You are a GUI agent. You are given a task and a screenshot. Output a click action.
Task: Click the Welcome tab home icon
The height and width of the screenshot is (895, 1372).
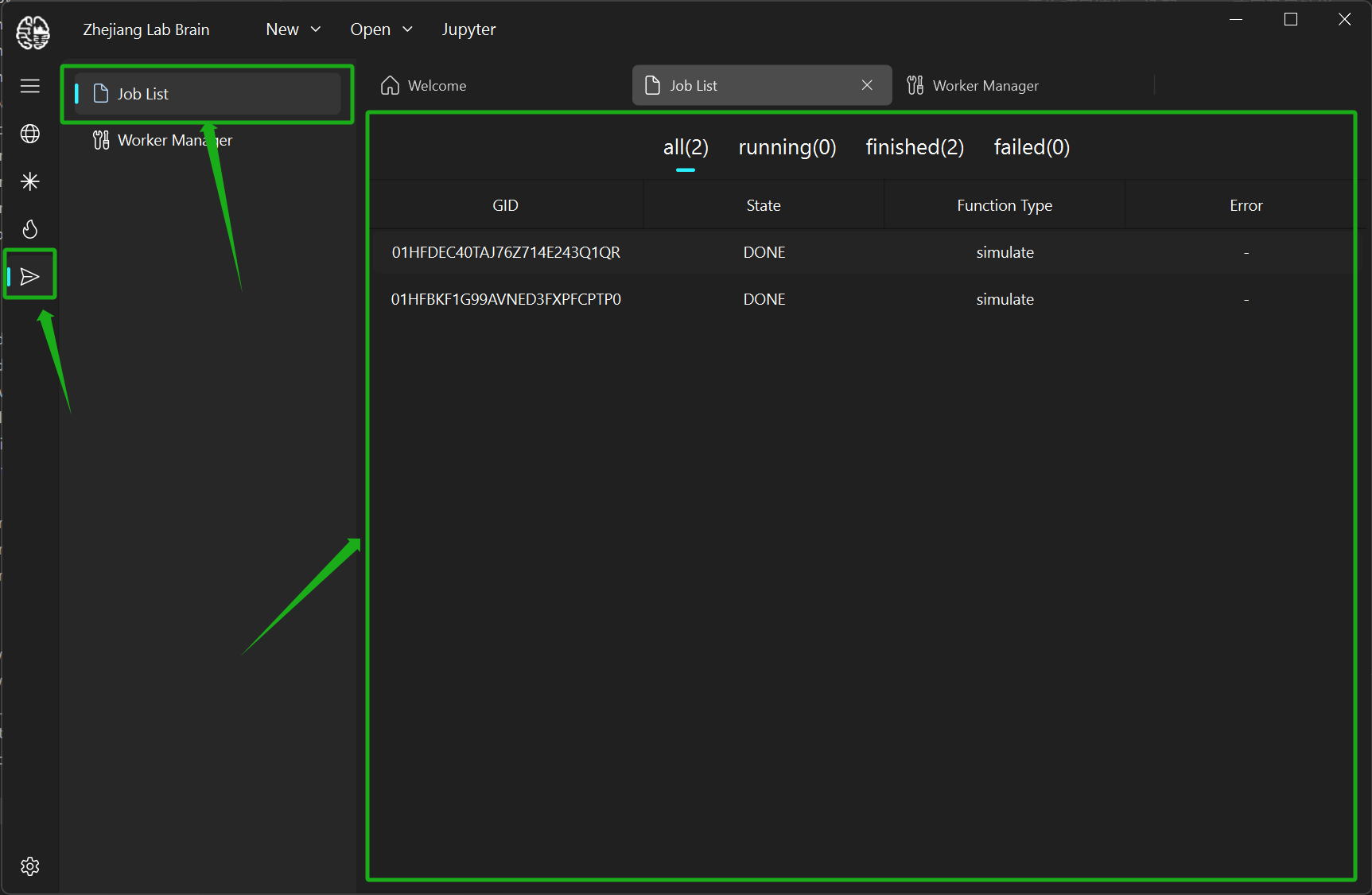point(390,85)
